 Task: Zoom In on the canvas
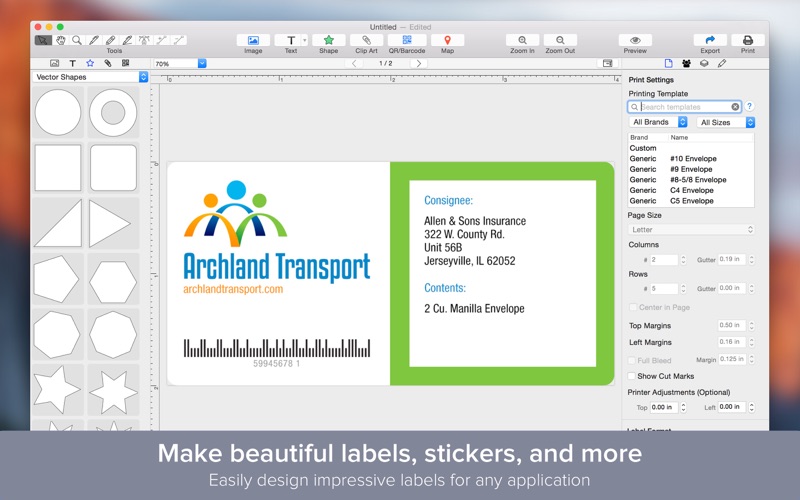(522, 40)
